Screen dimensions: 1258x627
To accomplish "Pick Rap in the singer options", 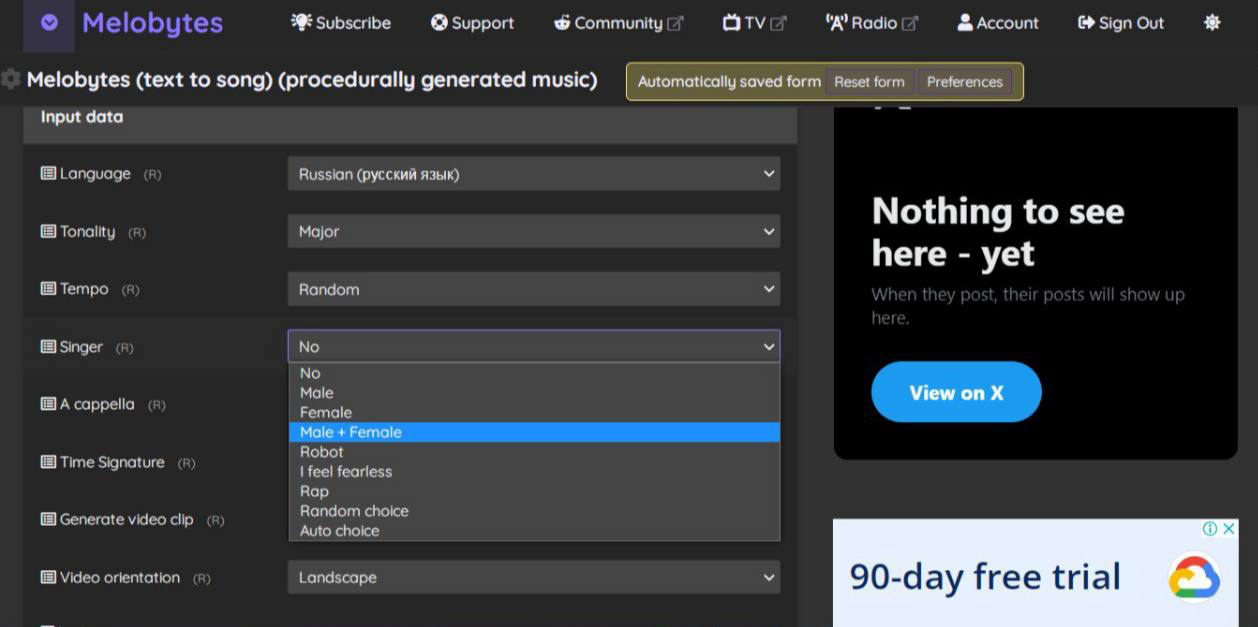I will coord(314,491).
